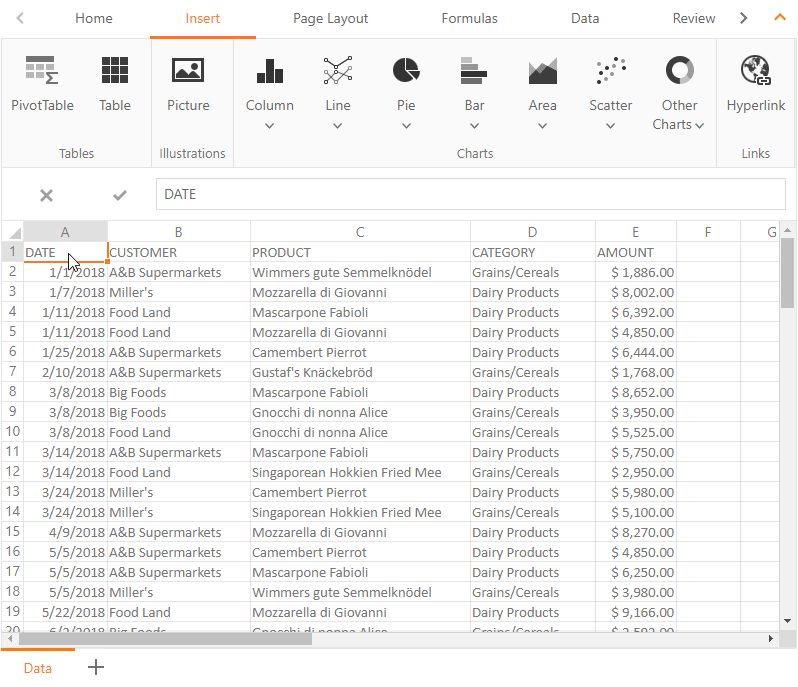
Task: Show more ribbon tabs with right arrow
Action: pyautogui.click(x=744, y=18)
